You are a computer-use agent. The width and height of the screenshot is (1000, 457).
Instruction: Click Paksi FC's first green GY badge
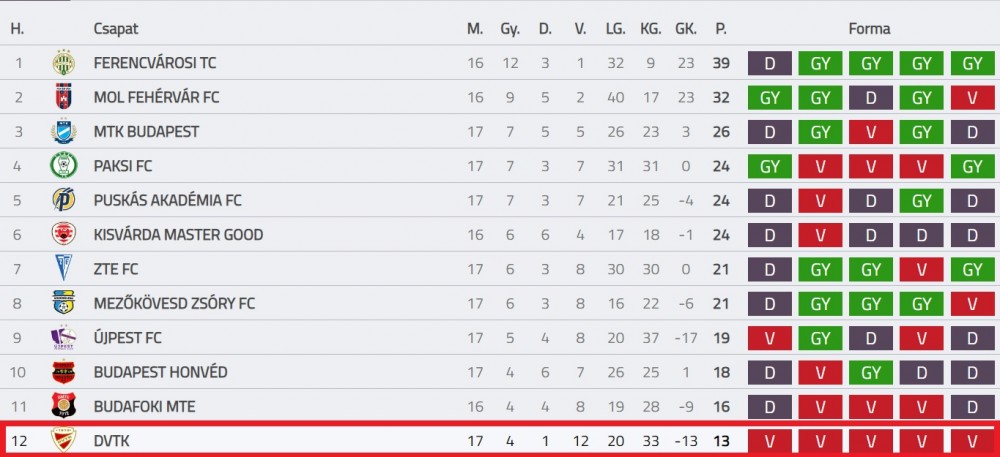[x=770, y=166]
